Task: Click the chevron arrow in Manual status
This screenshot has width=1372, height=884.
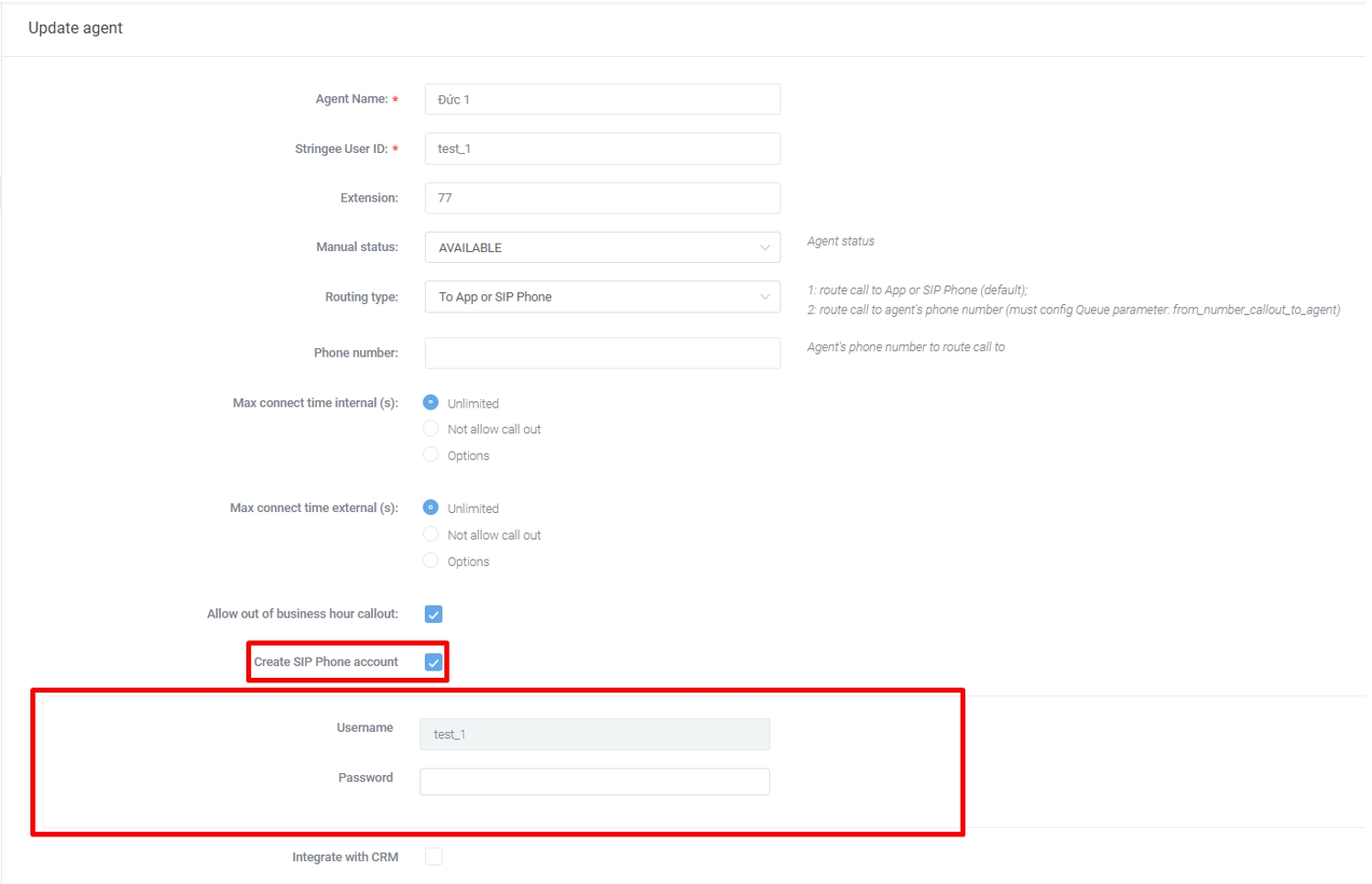Action: tap(765, 247)
